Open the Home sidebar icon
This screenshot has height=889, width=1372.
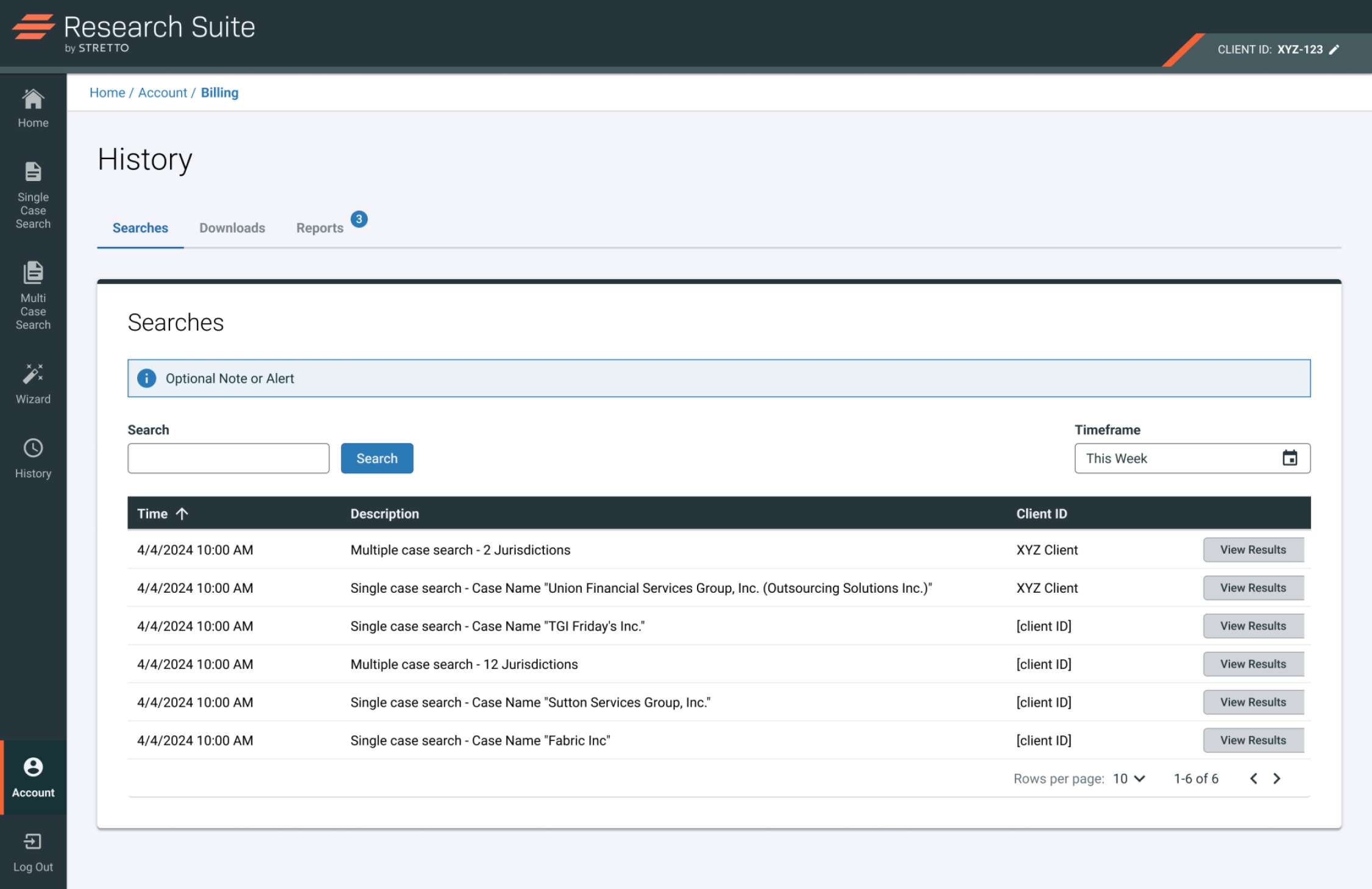[33, 99]
